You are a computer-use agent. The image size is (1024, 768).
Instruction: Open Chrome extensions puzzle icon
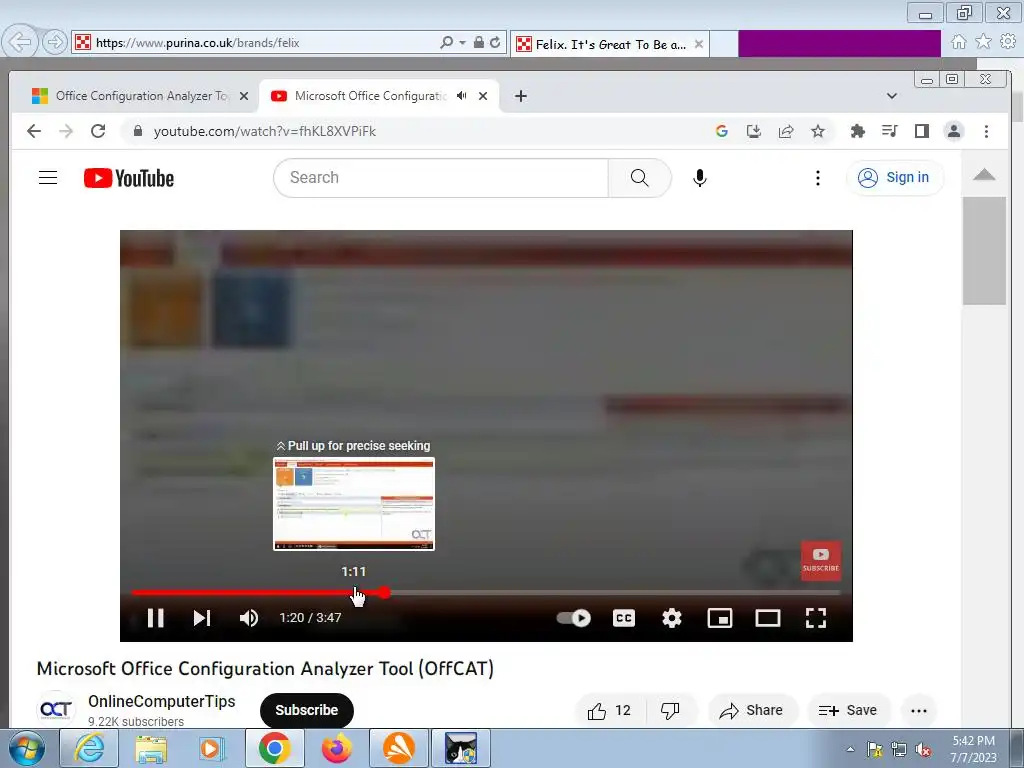(857, 131)
